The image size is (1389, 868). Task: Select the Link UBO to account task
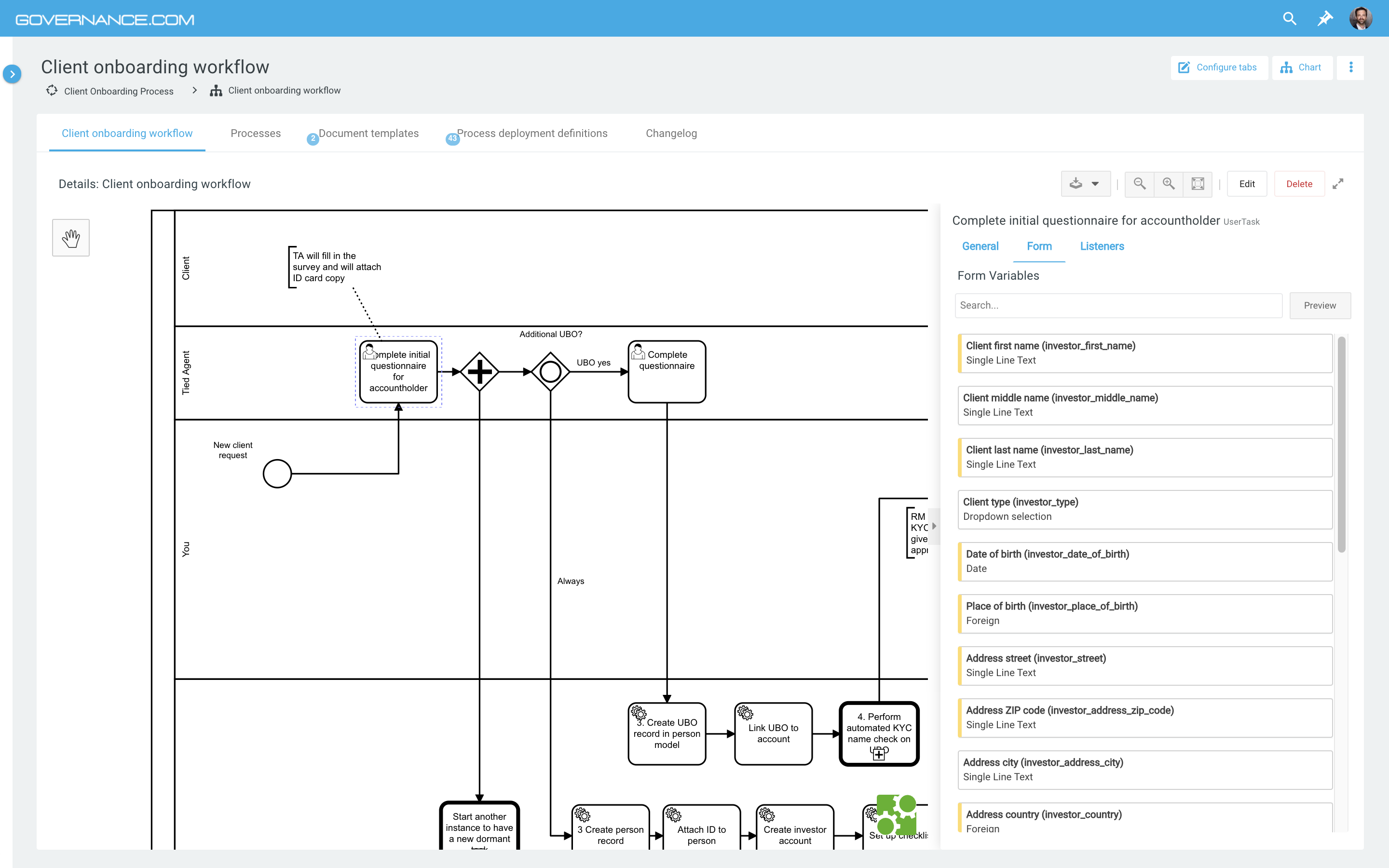[773, 733]
